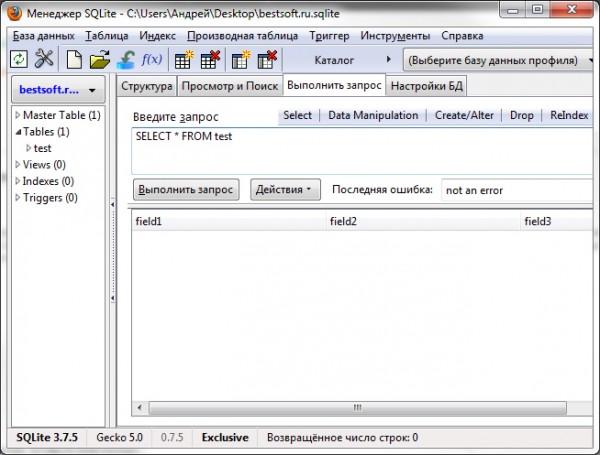Screen dimensions: 600x455
Task: Click SQLite 3.7.5 in status bar
Action: (47, 437)
